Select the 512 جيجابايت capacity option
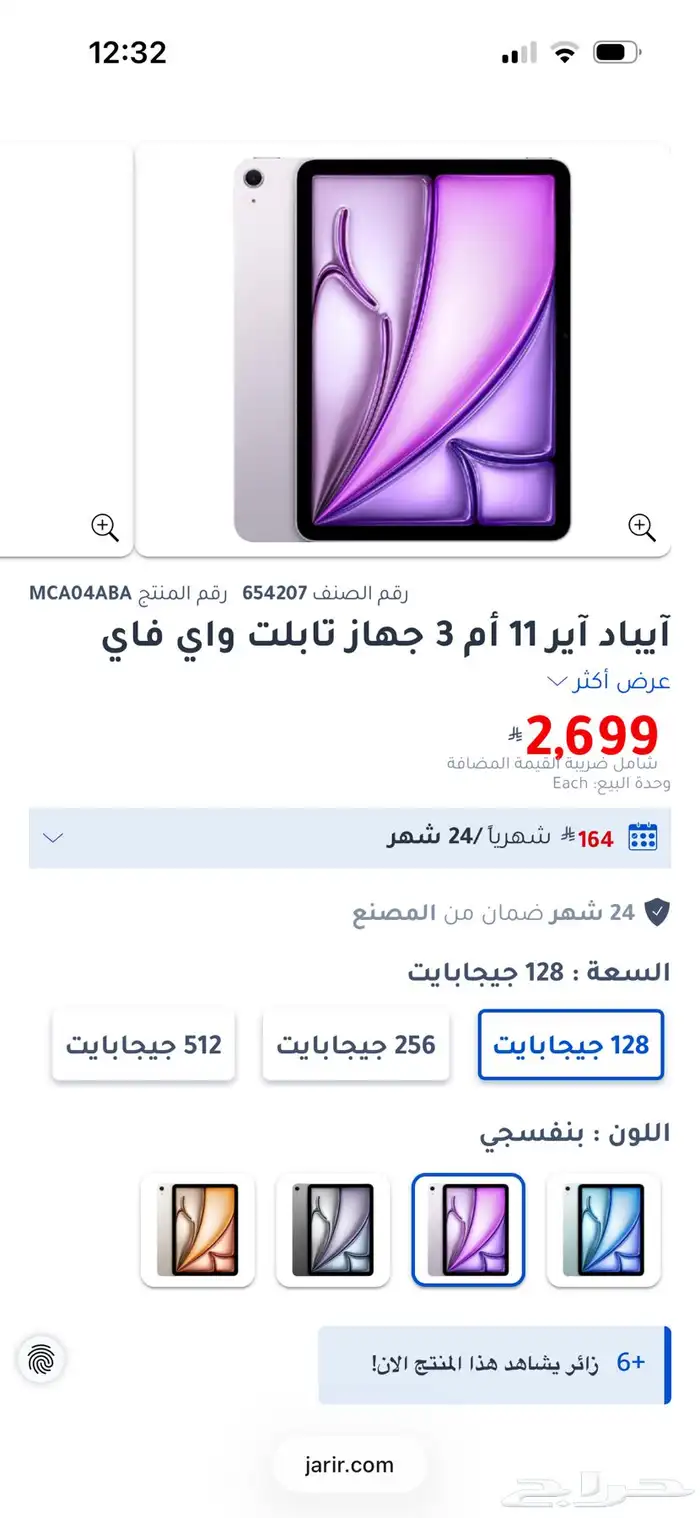Screen dimensions: 700x1518 point(143,1045)
